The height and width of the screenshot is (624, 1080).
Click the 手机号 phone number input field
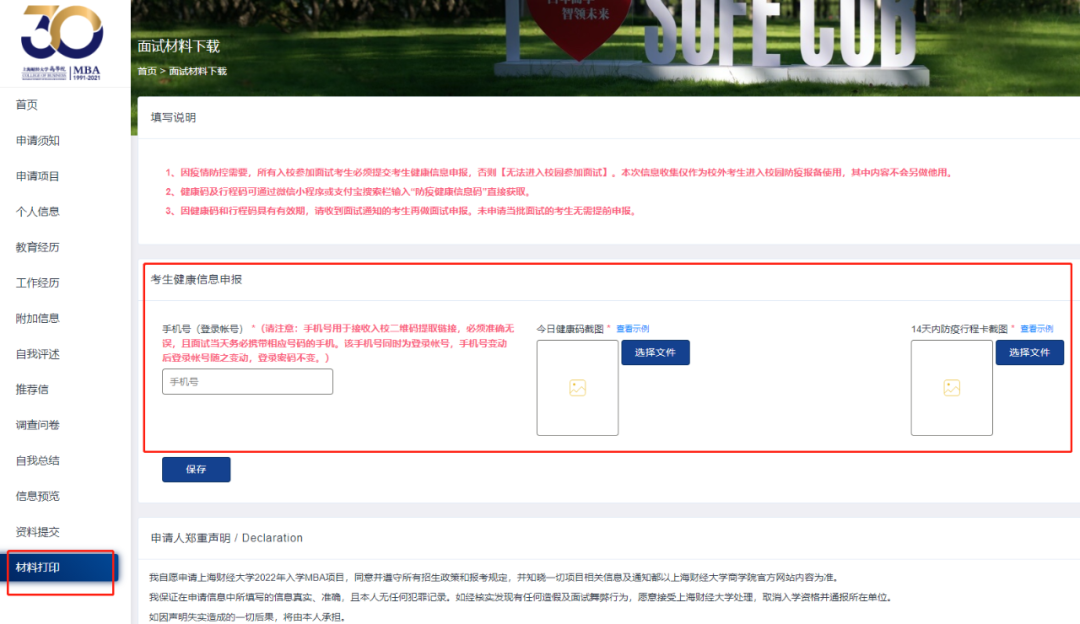[247, 381]
